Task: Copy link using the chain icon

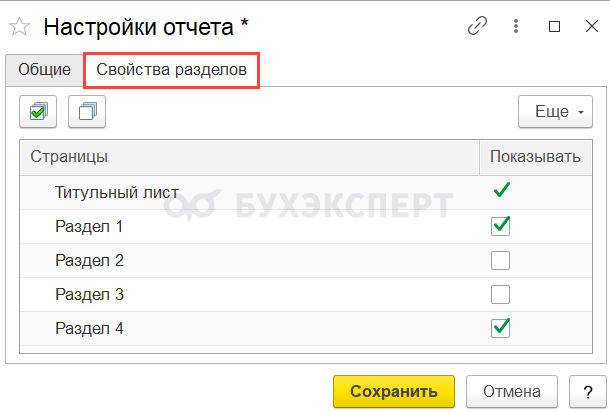Action: pos(477,26)
